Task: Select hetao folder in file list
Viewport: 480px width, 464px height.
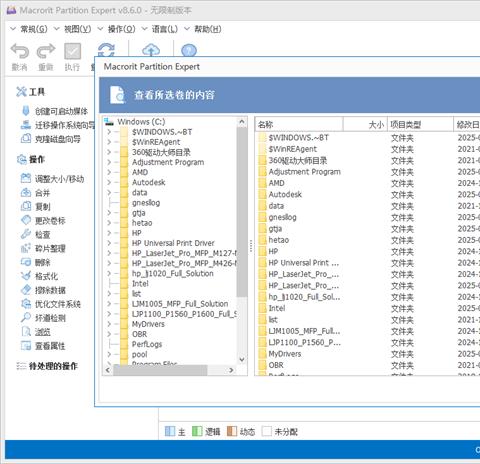Action: [279, 240]
